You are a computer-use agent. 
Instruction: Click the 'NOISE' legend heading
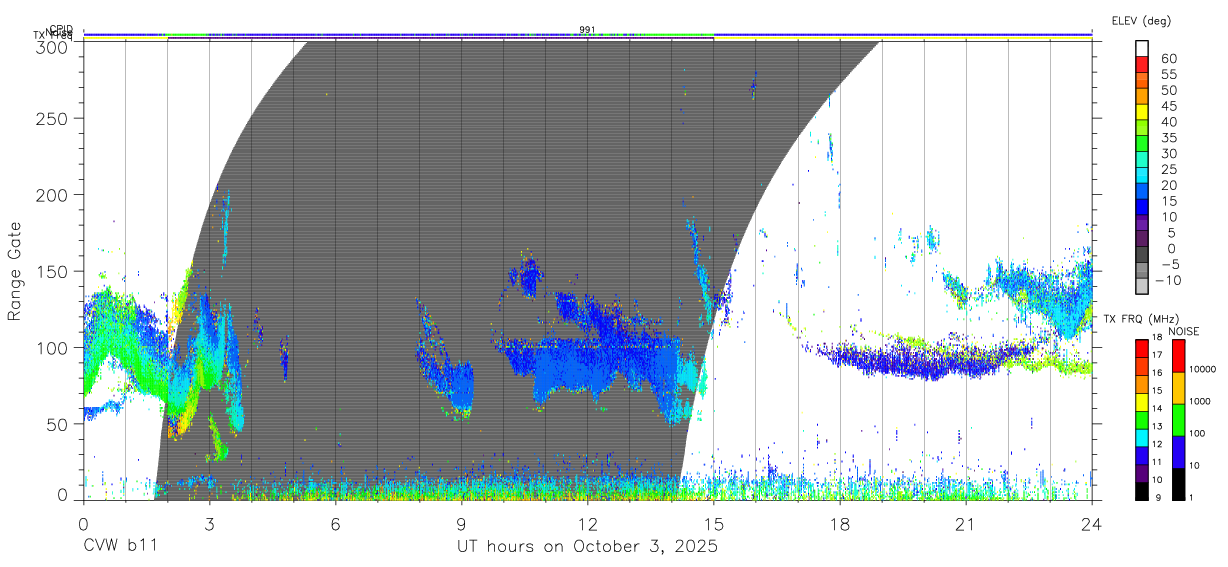tap(1183, 330)
